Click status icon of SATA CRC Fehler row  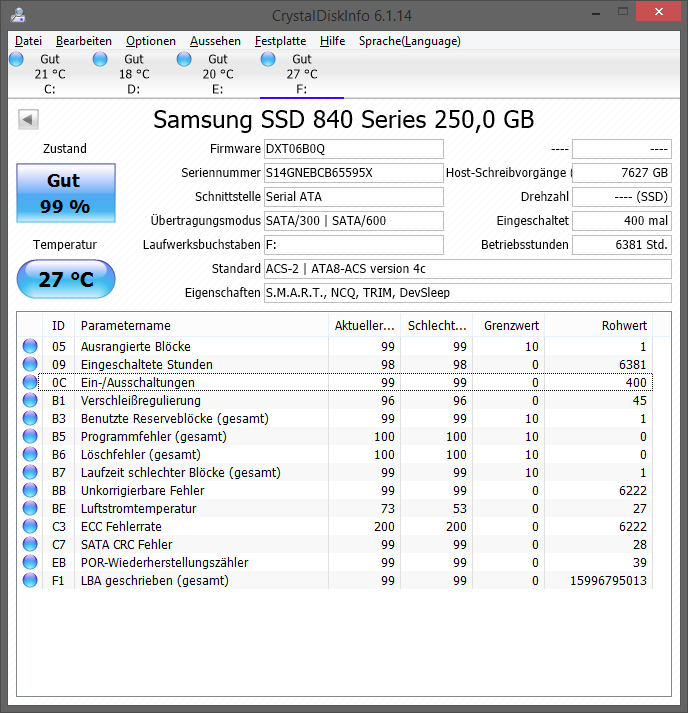30,544
